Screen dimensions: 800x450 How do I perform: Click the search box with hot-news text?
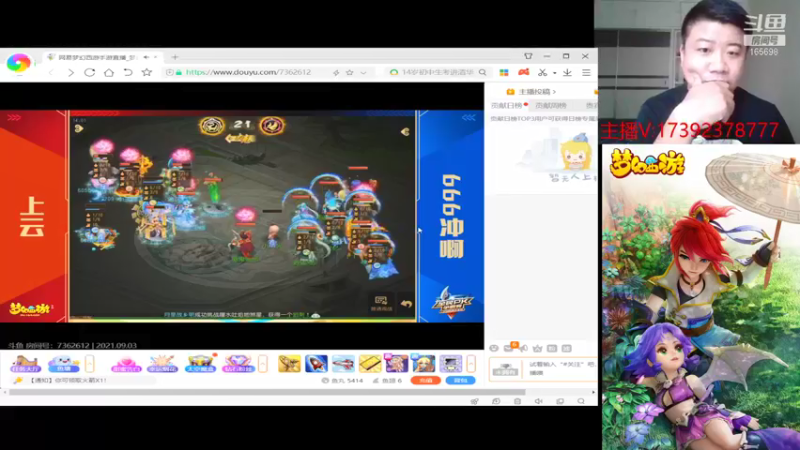pos(437,72)
